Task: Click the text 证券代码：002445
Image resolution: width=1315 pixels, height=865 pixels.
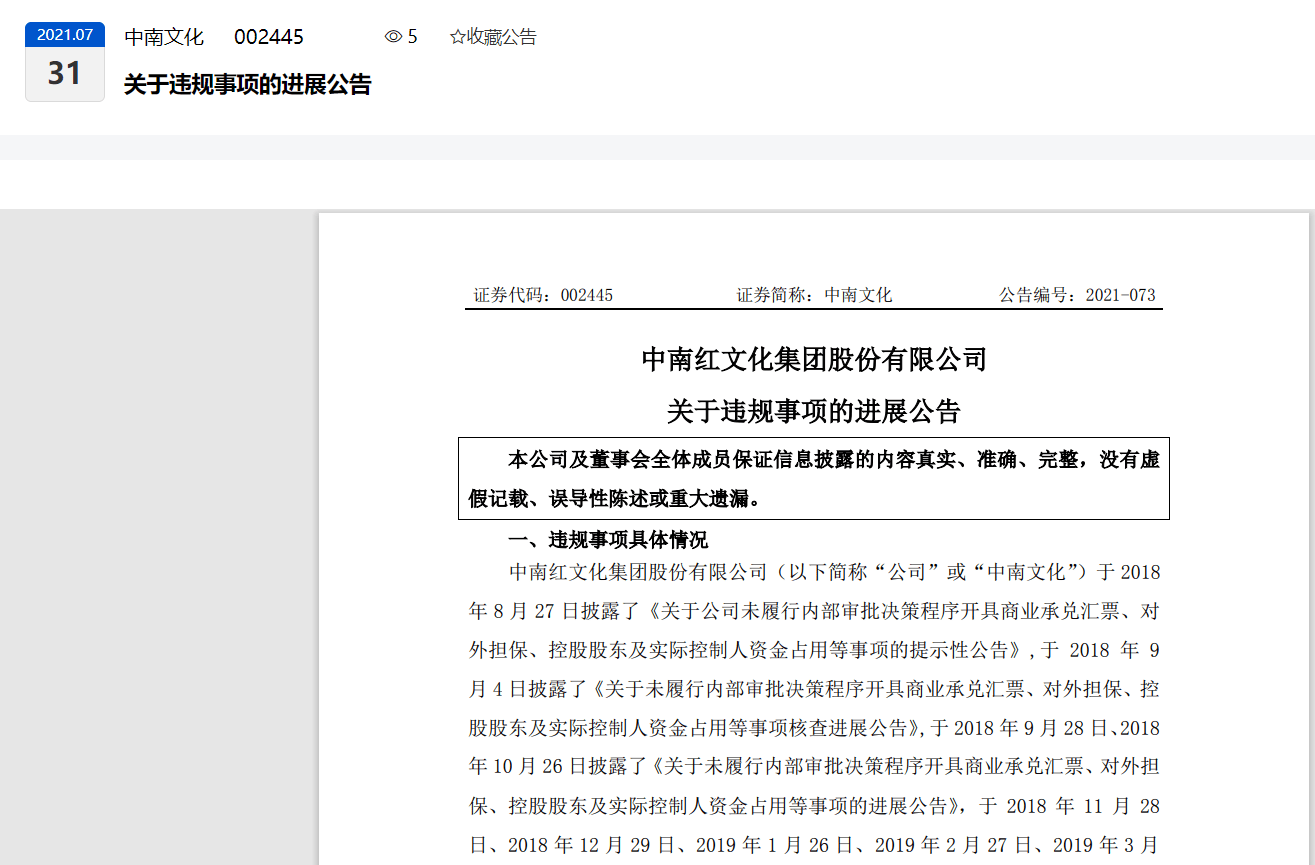Action: pos(543,295)
